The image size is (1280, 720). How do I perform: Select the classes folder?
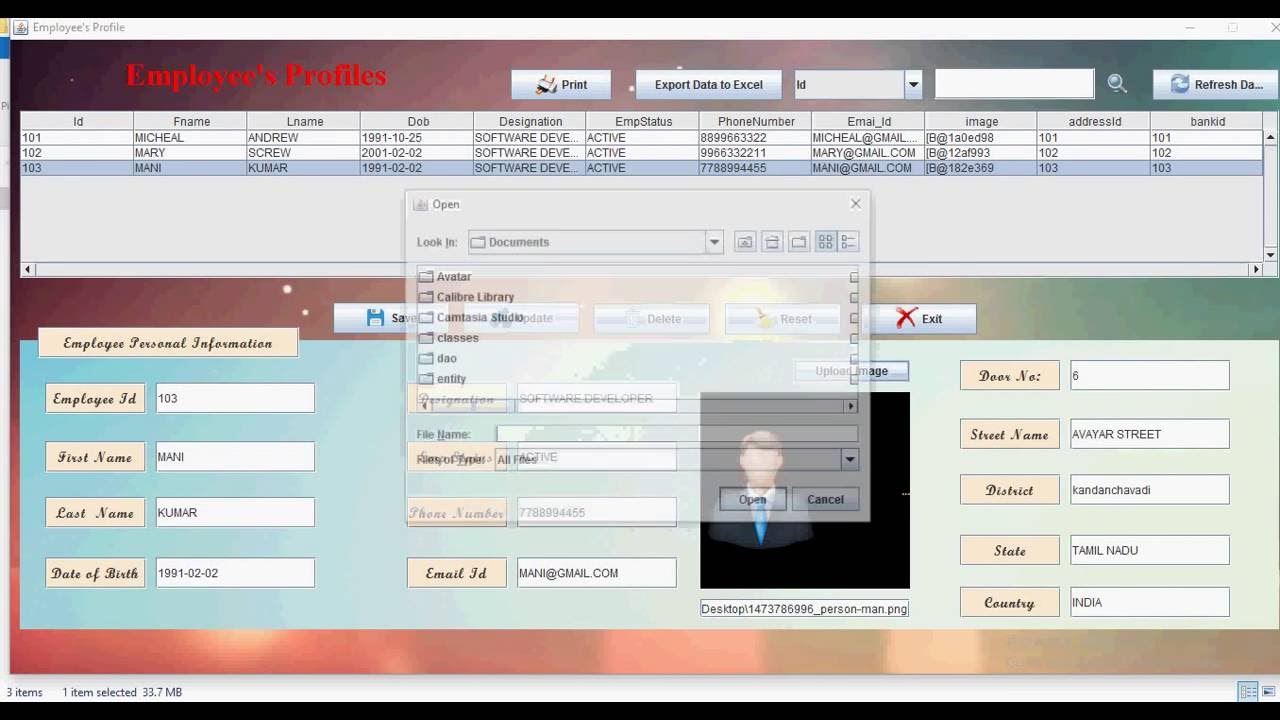(448, 338)
